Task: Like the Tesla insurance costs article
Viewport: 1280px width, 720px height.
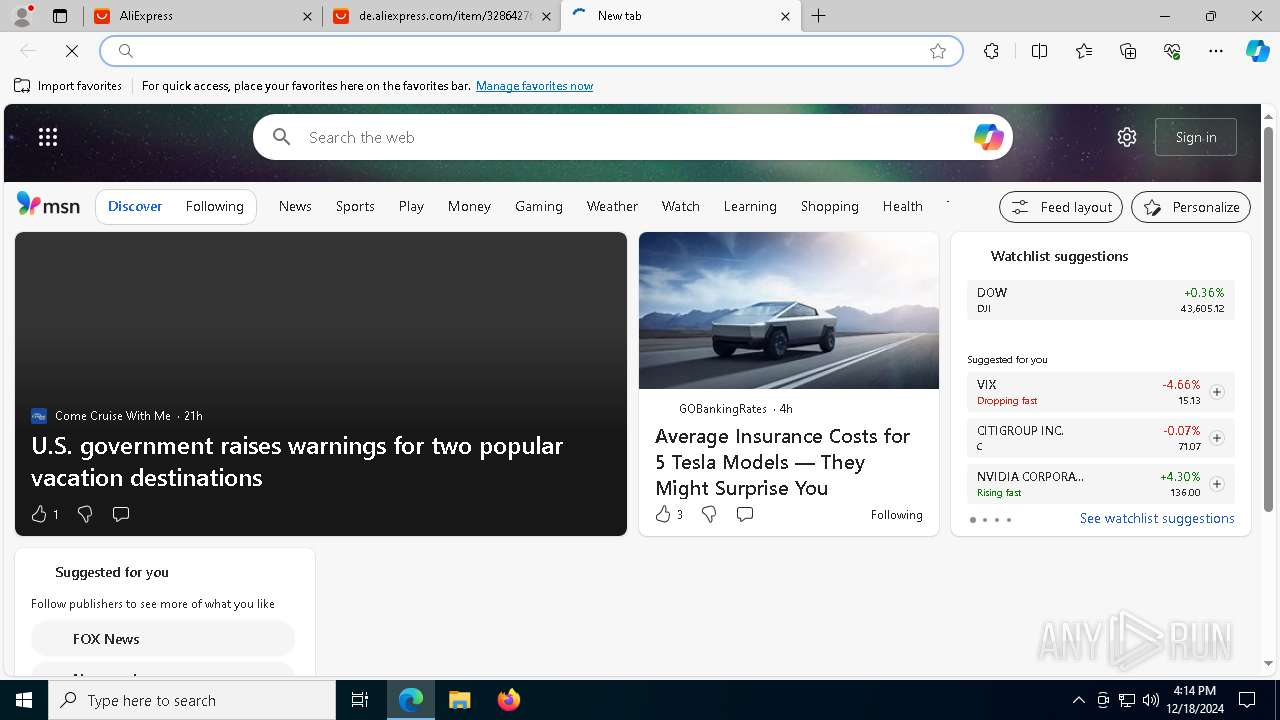Action: click(668, 514)
